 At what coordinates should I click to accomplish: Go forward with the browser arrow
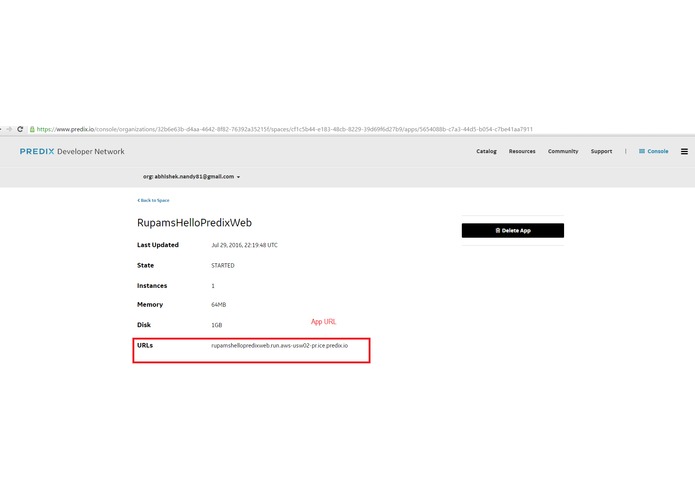tap(9, 129)
